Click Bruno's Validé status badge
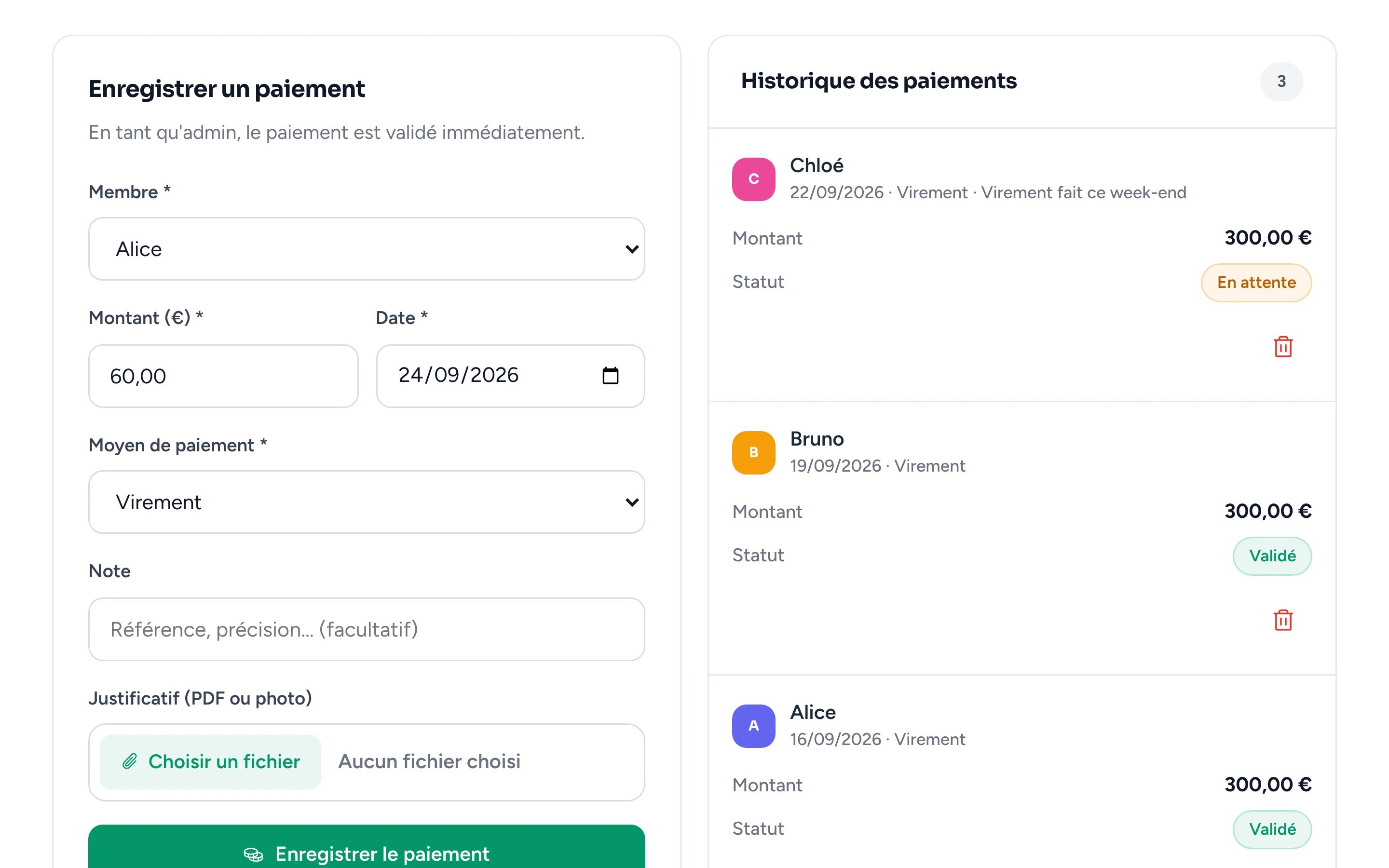1389x868 pixels. coord(1272,556)
